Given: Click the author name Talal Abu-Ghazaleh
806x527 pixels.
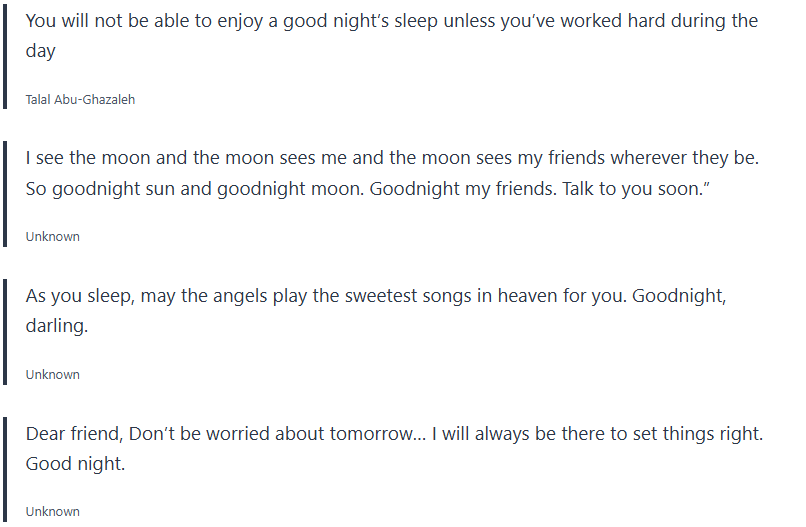Looking at the screenshot, I should click(80, 100).
